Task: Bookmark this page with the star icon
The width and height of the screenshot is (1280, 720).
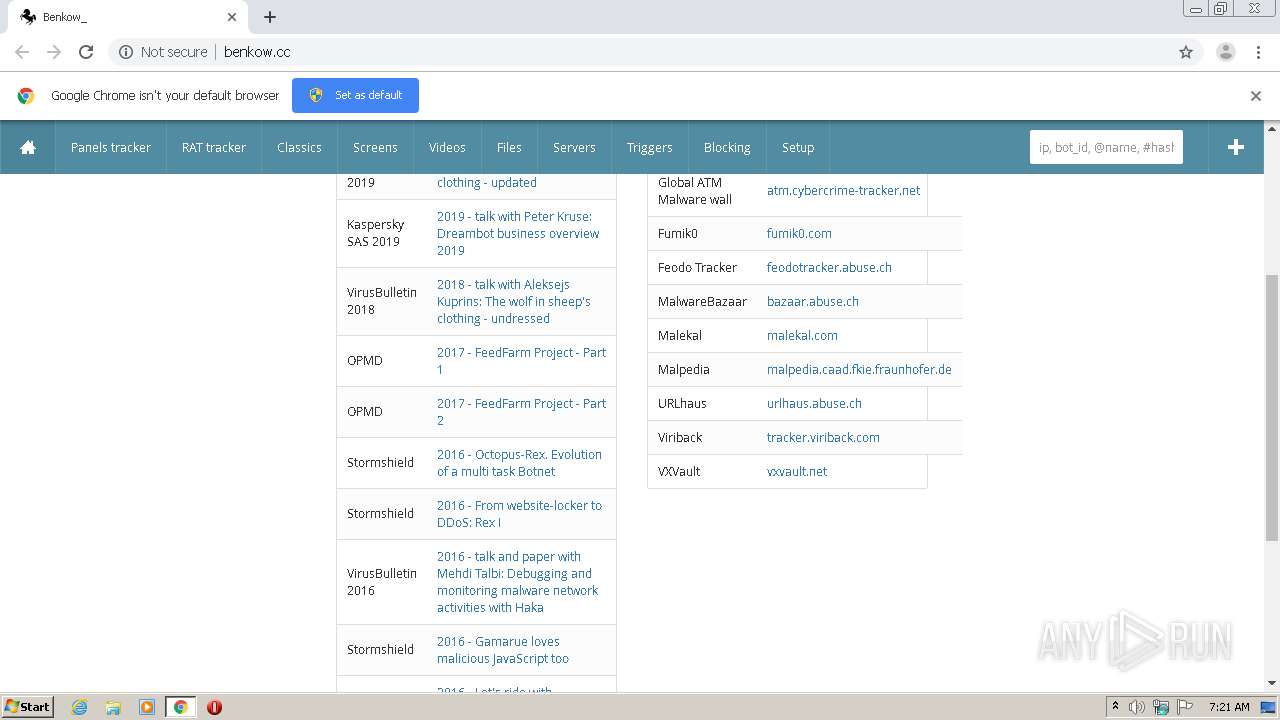Action: pos(1186,52)
